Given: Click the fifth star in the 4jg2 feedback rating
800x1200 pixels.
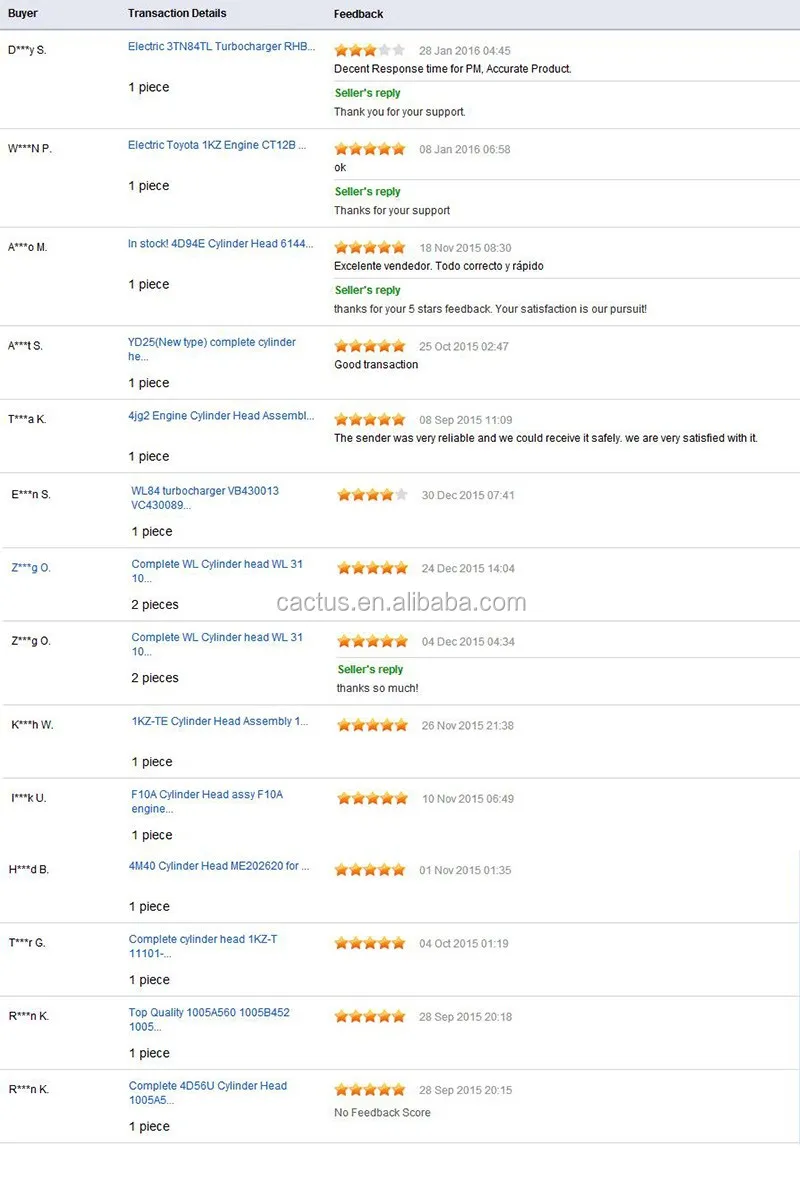Looking at the screenshot, I should (x=399, y=419).
